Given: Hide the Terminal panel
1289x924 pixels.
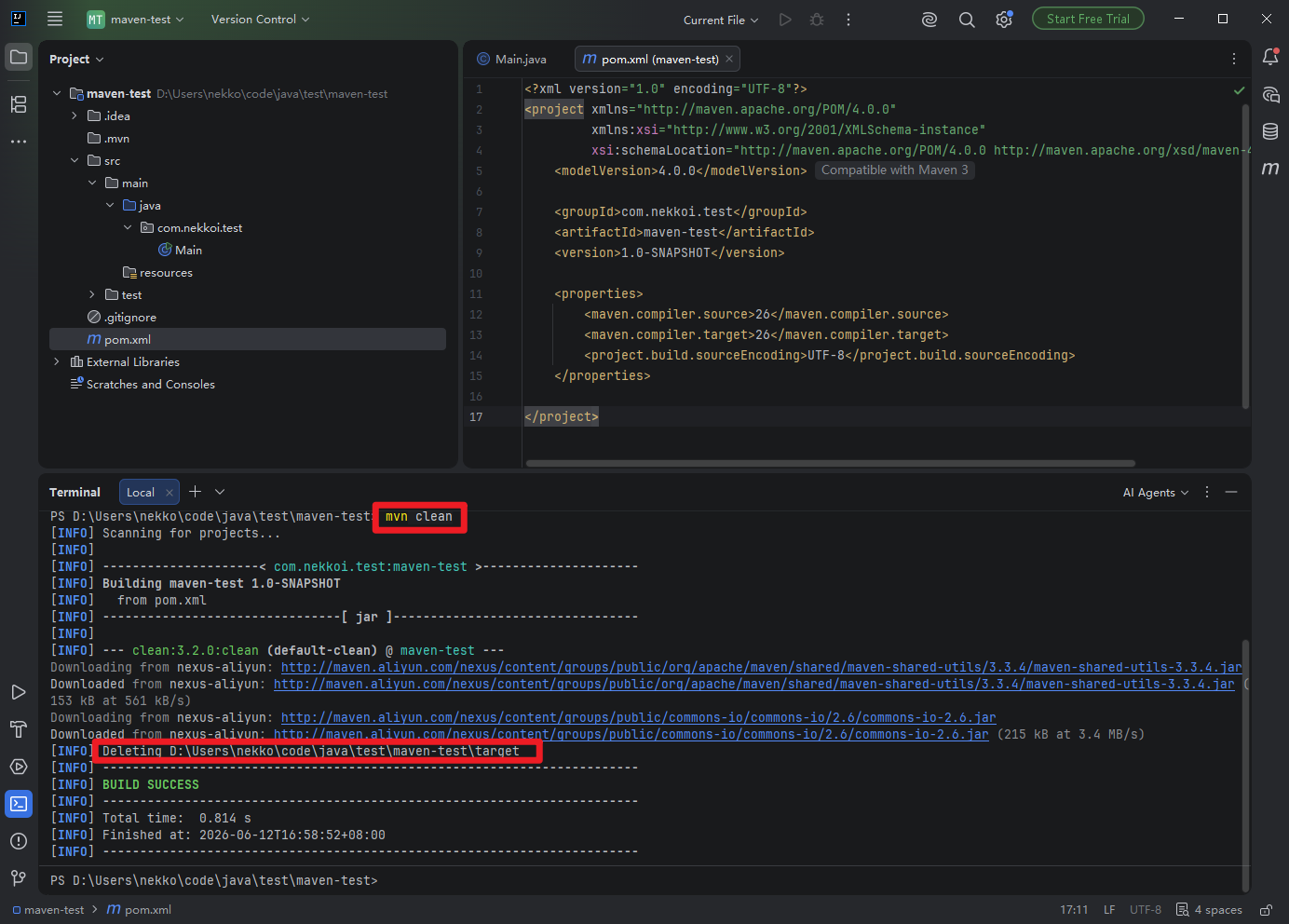Looking at the screenshot, I should (1231, 492).
